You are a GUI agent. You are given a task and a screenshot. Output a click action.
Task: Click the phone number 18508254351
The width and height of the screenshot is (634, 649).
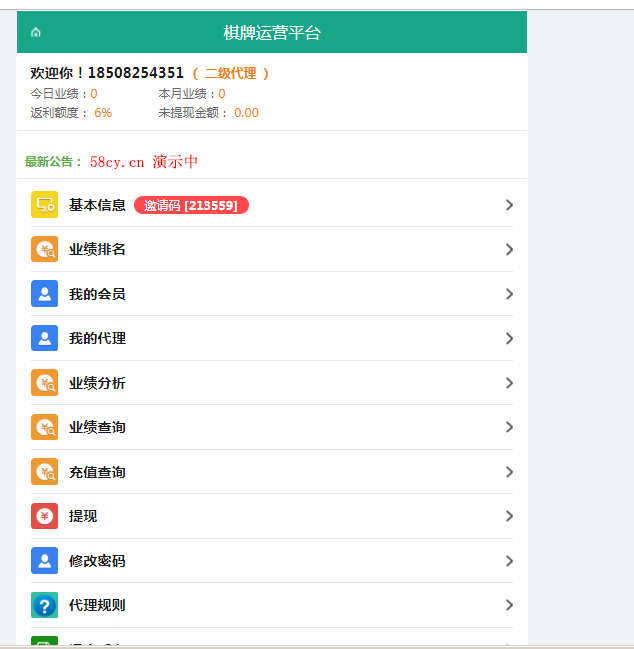(136, 73)
